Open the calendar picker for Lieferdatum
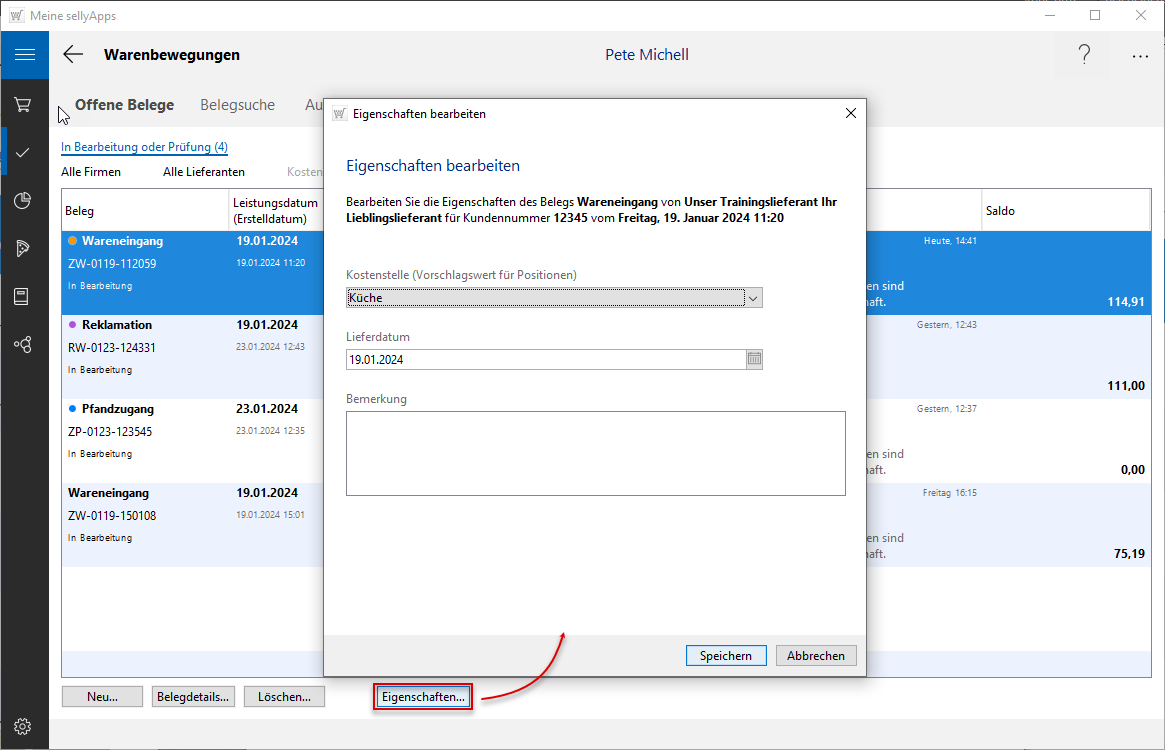This screenshot has height=750, width=1165. click(x=754, y=359)
